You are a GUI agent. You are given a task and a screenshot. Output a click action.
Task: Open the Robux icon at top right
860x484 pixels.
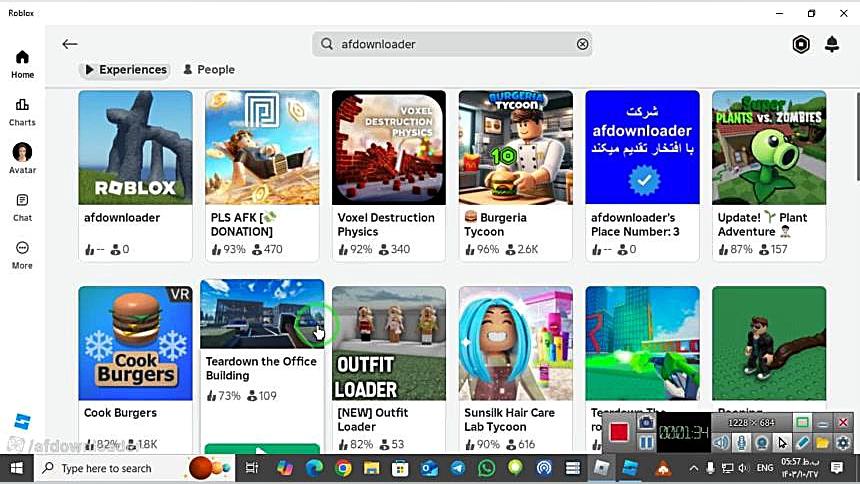801,44
